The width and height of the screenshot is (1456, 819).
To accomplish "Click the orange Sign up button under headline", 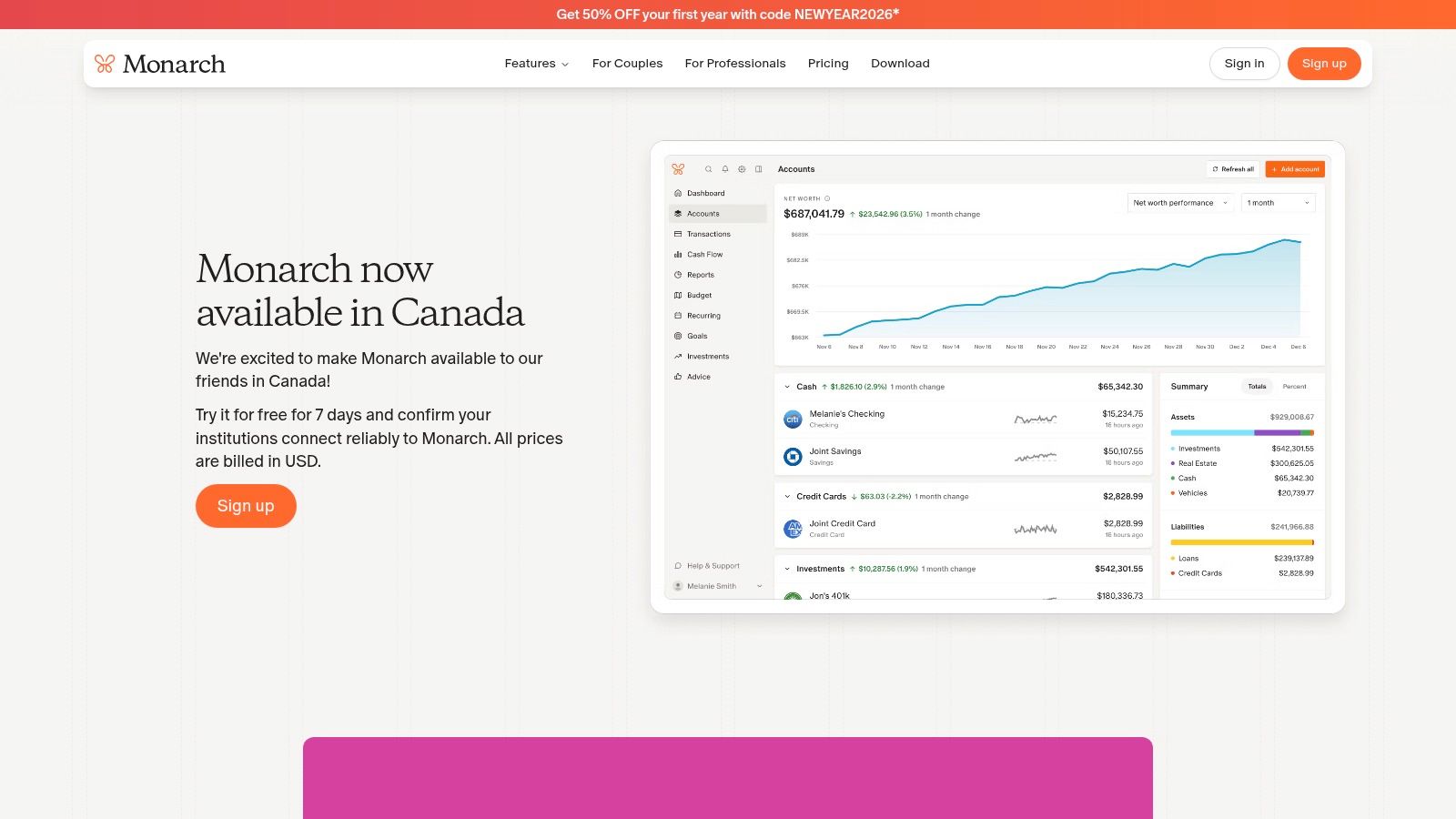I will click(x=246, y=506).
